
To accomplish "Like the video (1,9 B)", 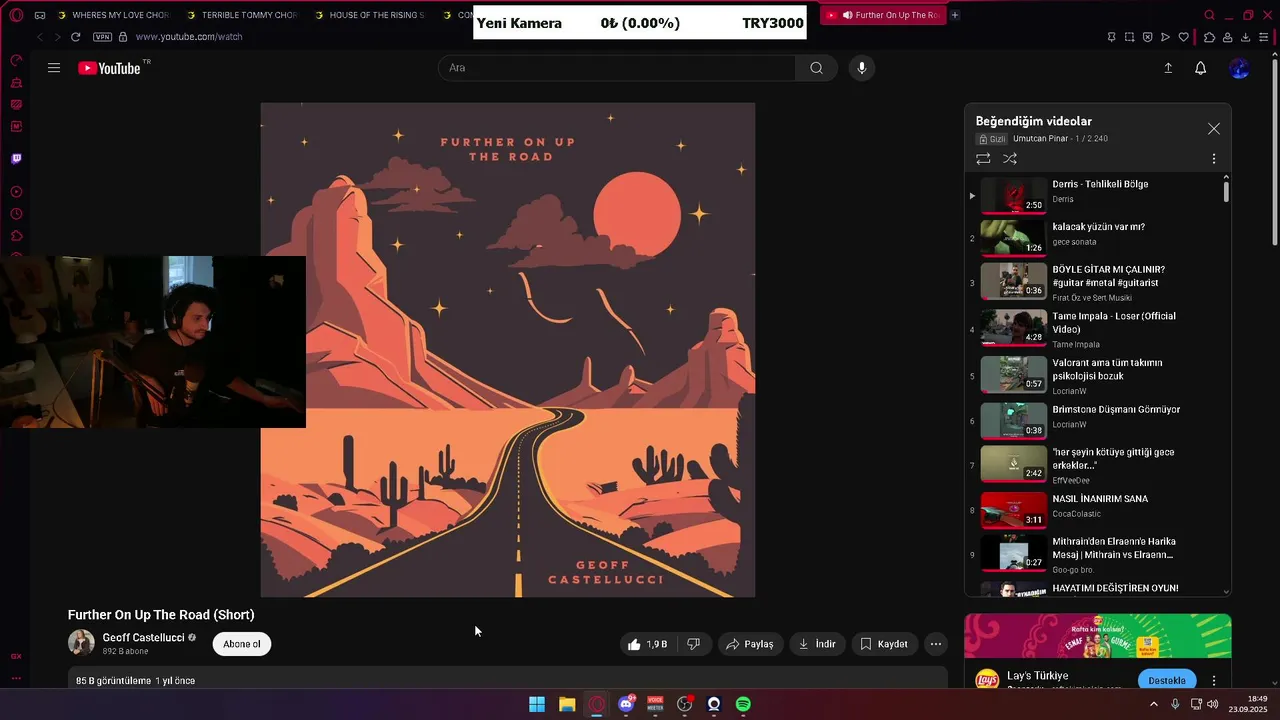I will 647,644.
